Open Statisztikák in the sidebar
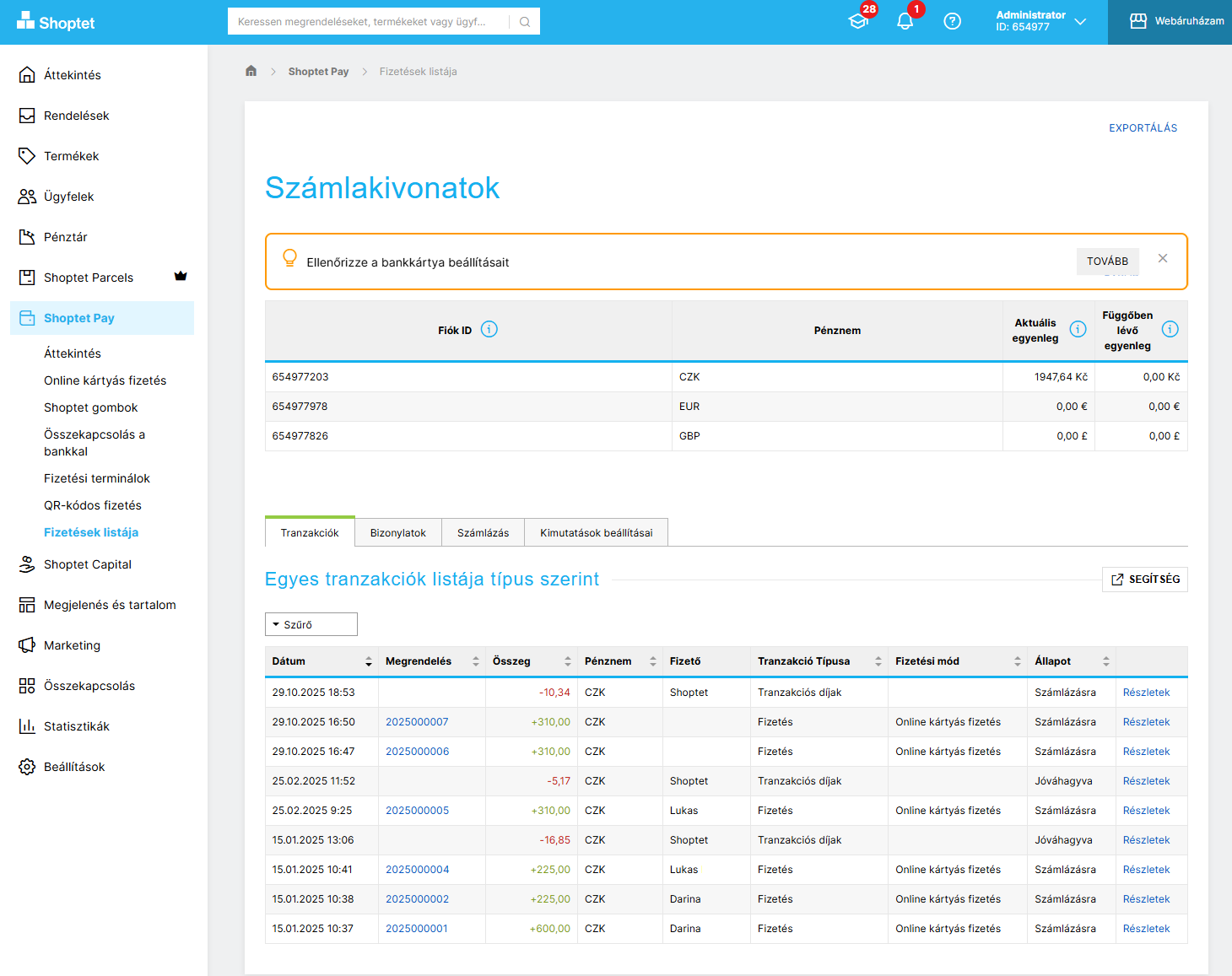The image size is (1232, 976). 77,726
